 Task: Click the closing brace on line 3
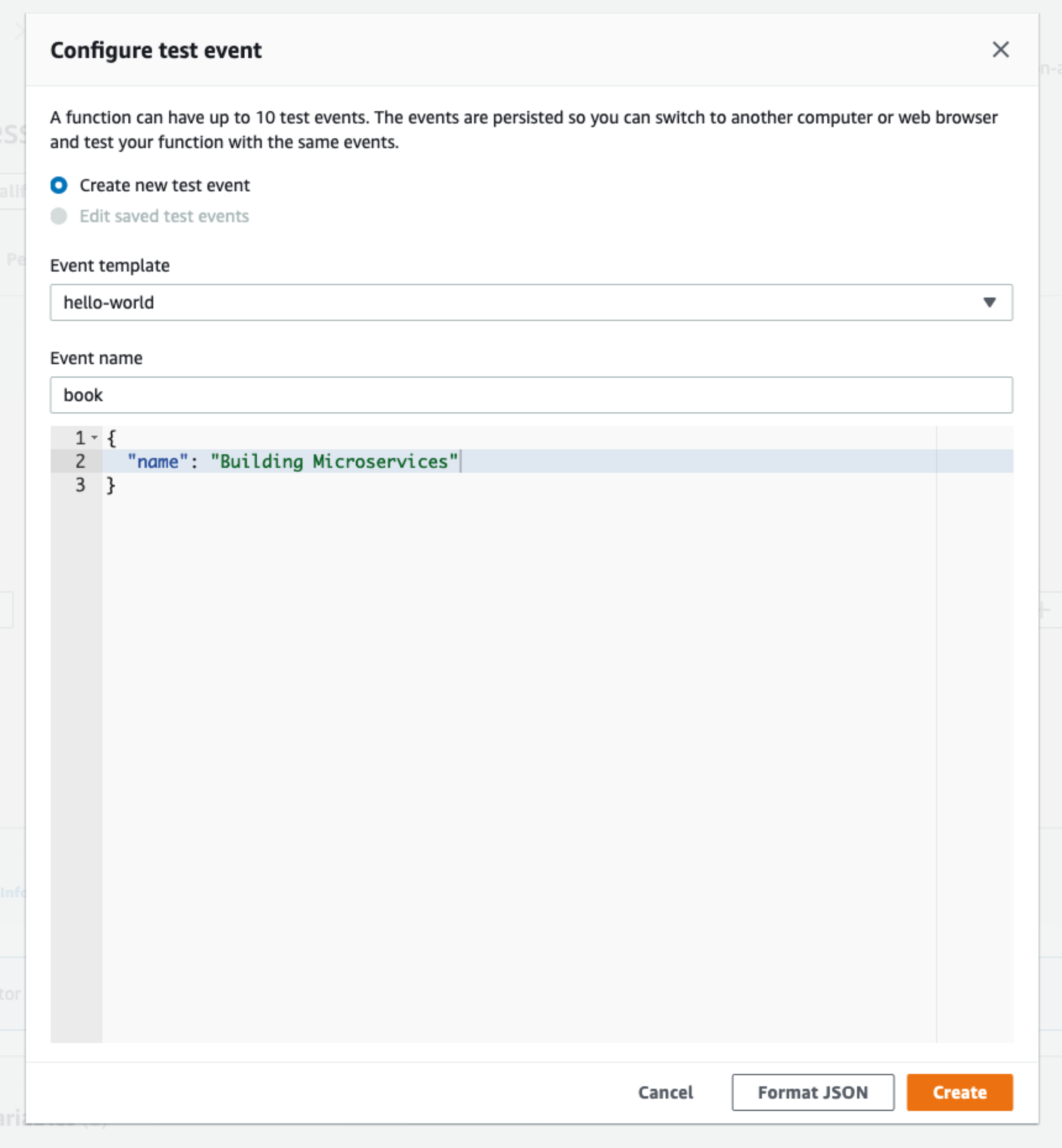tap(111, 485)
